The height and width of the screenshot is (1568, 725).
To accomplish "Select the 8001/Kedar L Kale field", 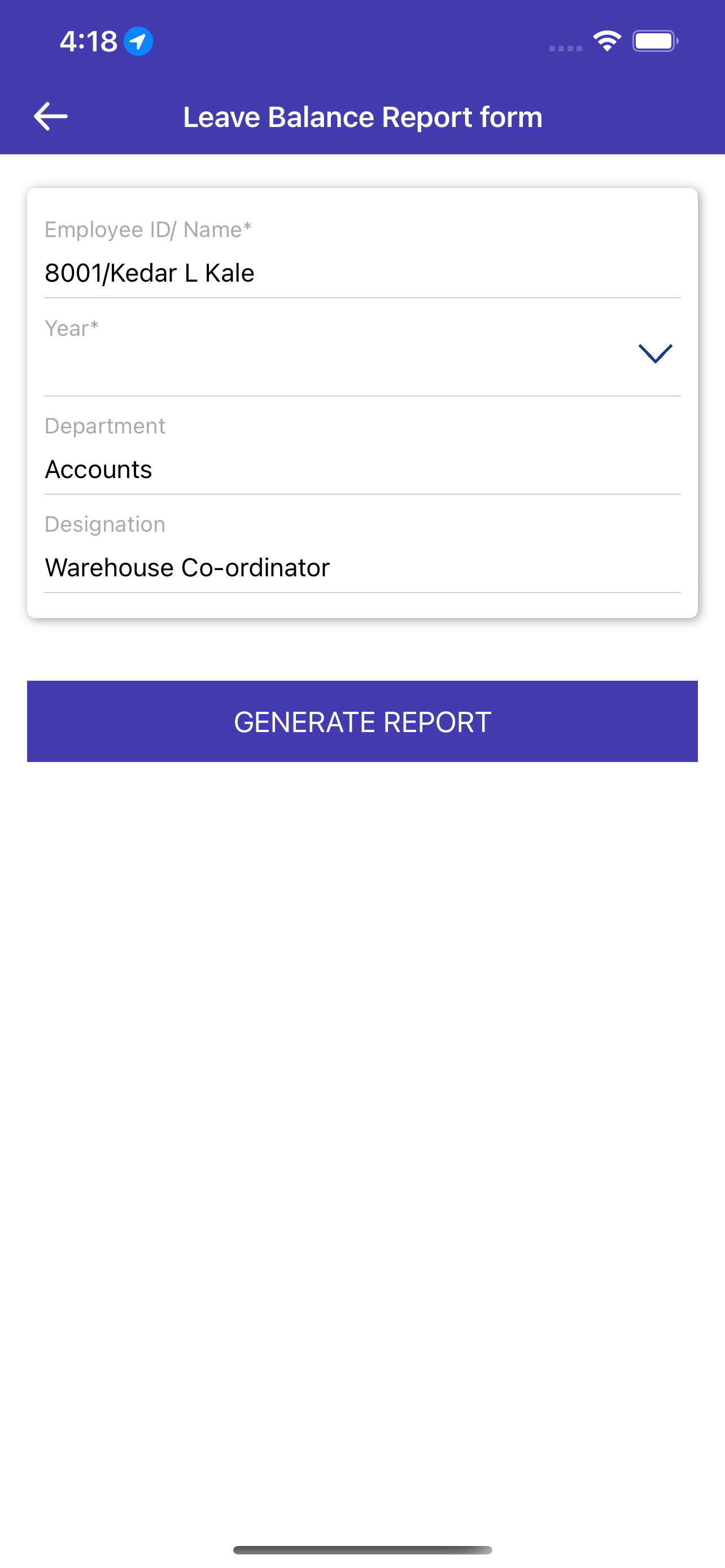I will tap(150, 273).
